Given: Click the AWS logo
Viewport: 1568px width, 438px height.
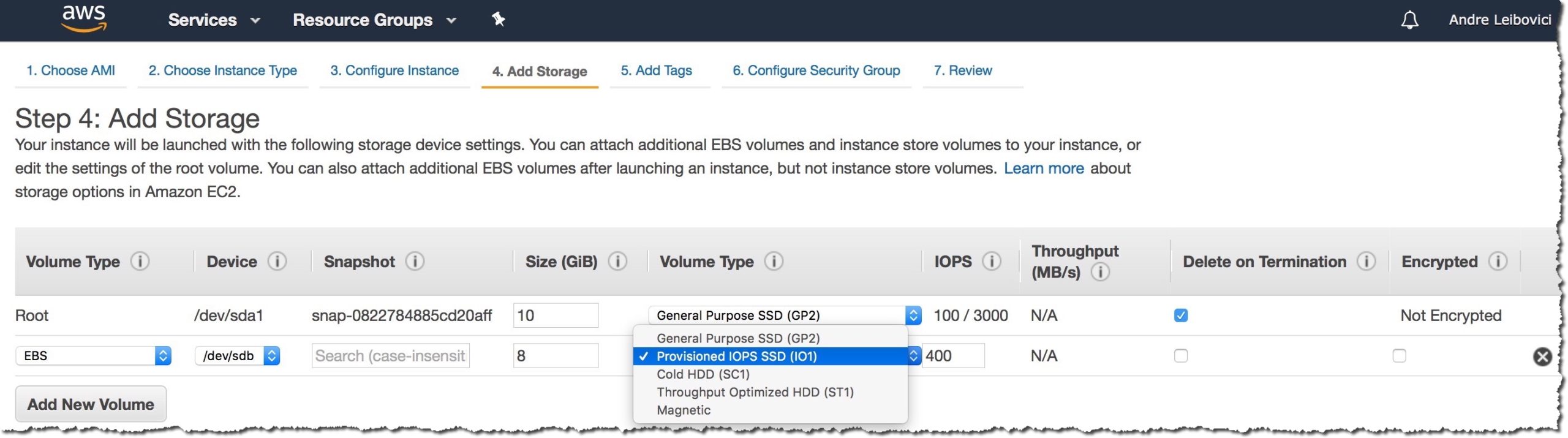Looking at the screenshot, I should [84, 19].
